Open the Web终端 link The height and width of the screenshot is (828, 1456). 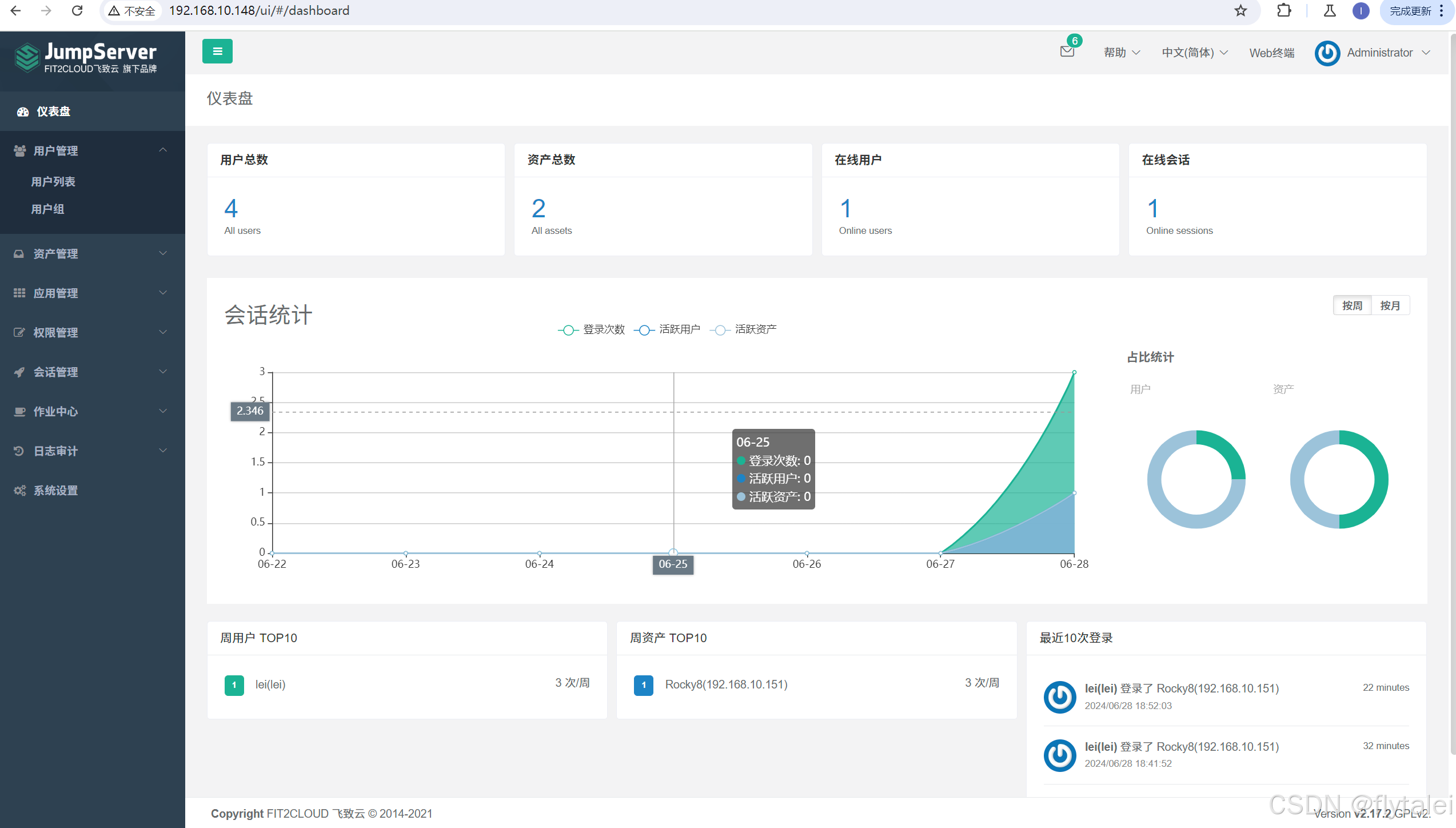pyautogui.click(x=1271, y=53)
